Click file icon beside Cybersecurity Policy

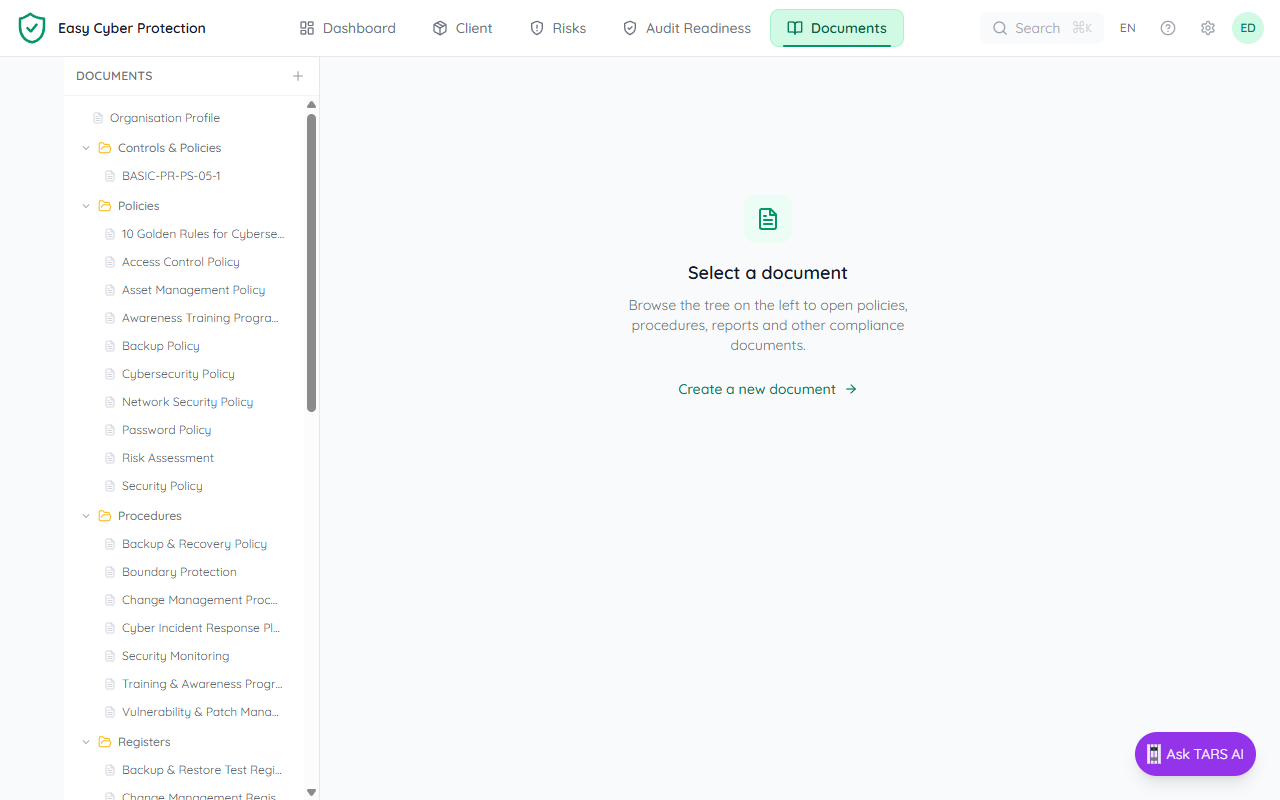point(111,374)
